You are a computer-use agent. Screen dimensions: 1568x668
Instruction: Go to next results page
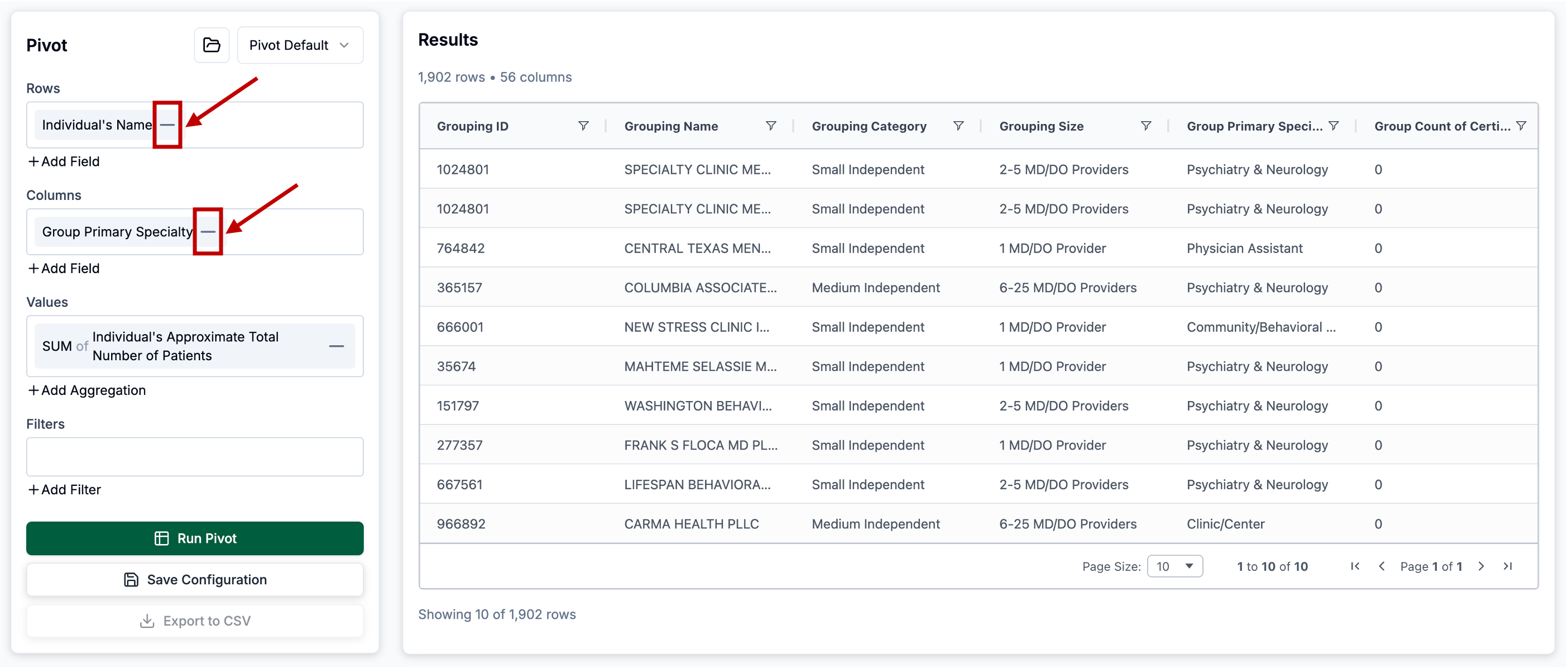tap(1480, 566)
